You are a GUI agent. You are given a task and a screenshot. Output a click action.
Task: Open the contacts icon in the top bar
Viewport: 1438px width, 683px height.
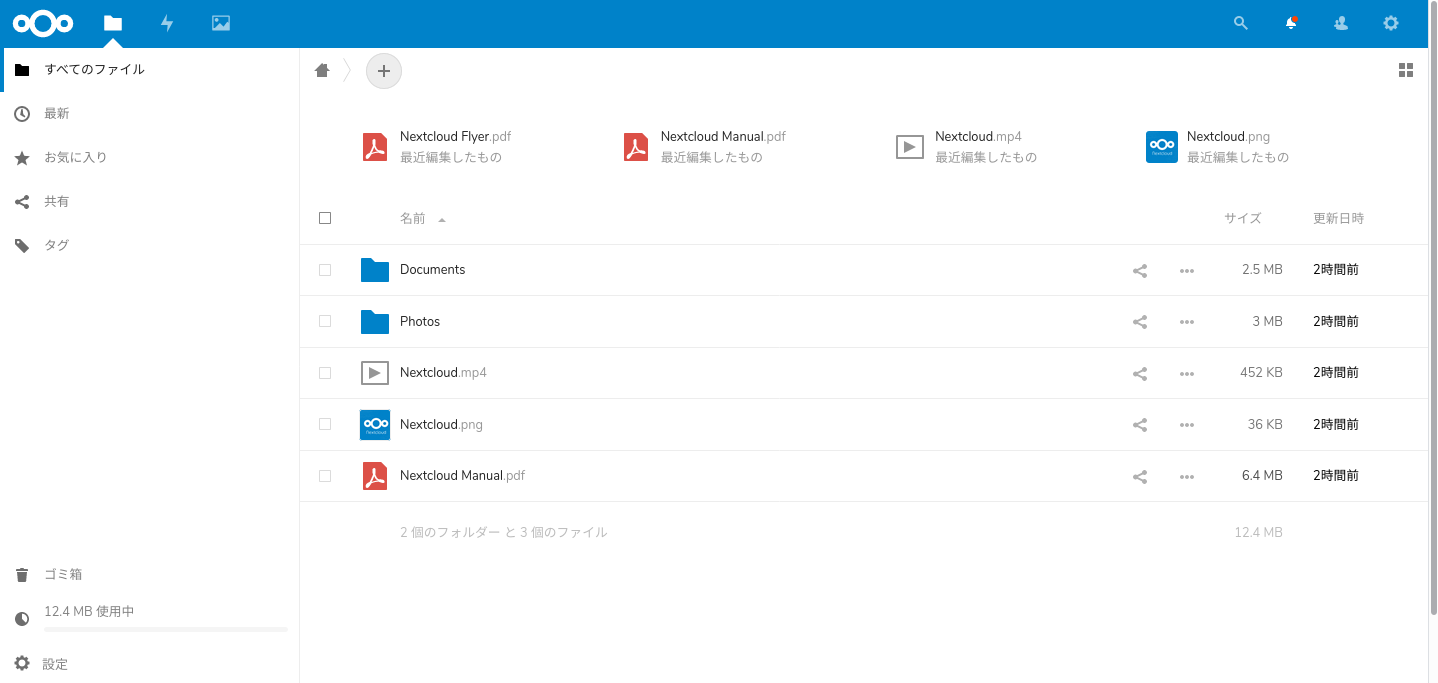(x=1340, y=23)
